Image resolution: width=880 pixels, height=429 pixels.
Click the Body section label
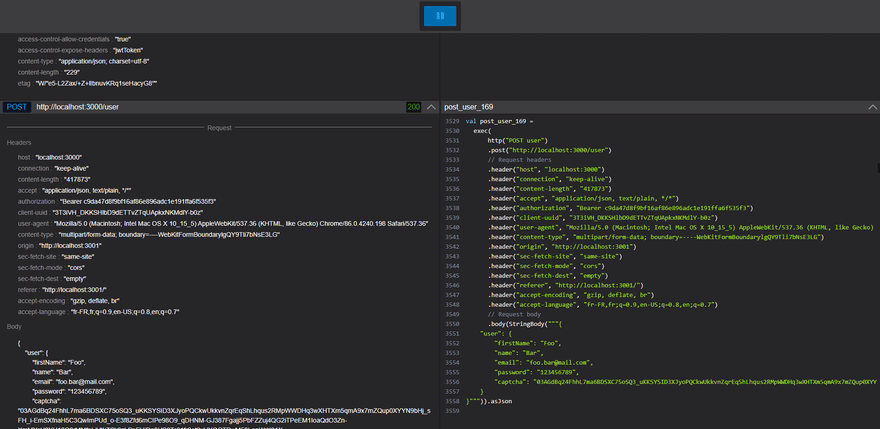13,326
